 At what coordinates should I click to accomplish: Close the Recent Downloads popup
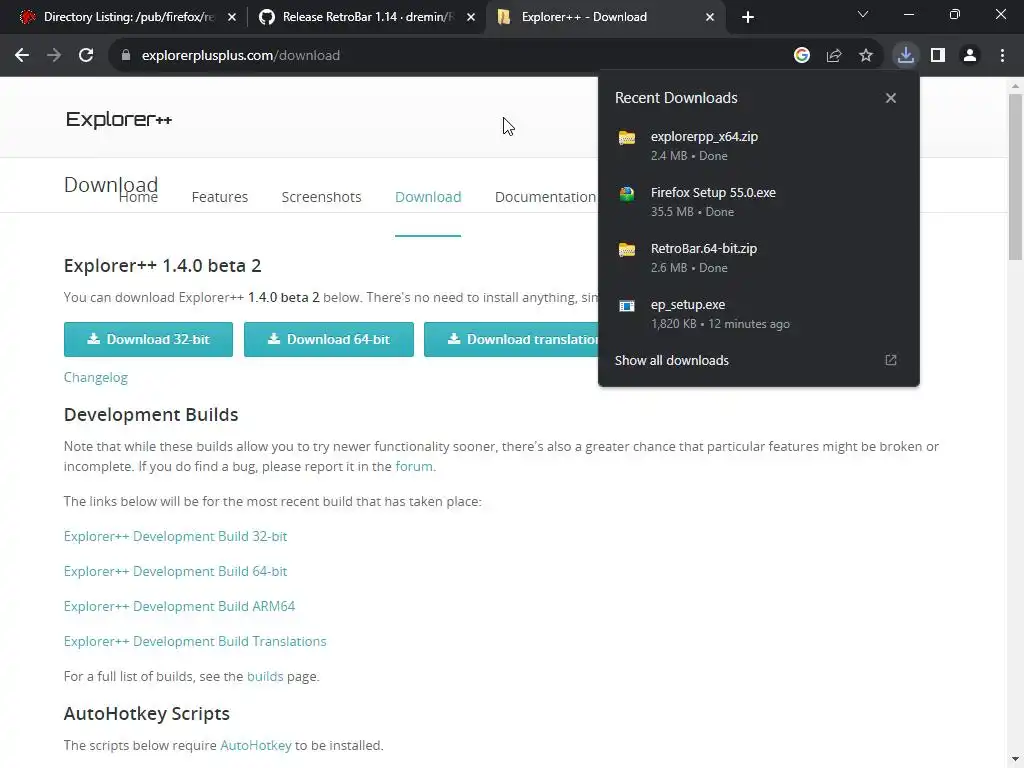tap(891, 98)
